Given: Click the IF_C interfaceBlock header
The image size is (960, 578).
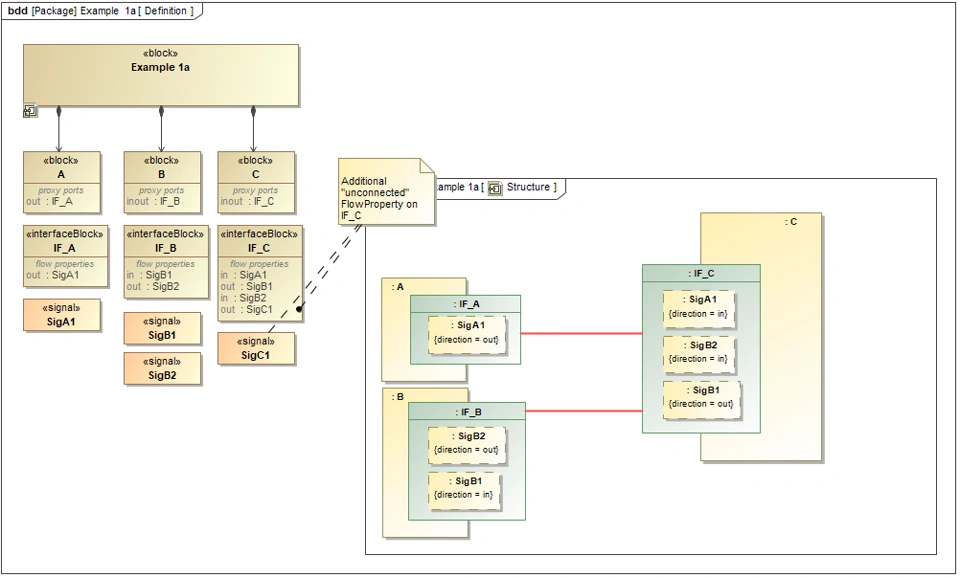Looking at the screenshot, I should coord(260,241).
